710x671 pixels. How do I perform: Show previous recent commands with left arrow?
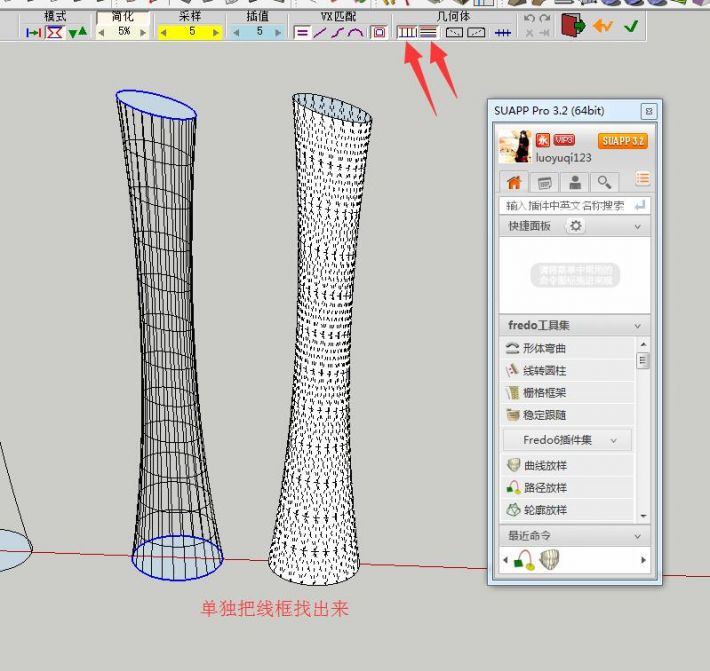pos(505,560)
